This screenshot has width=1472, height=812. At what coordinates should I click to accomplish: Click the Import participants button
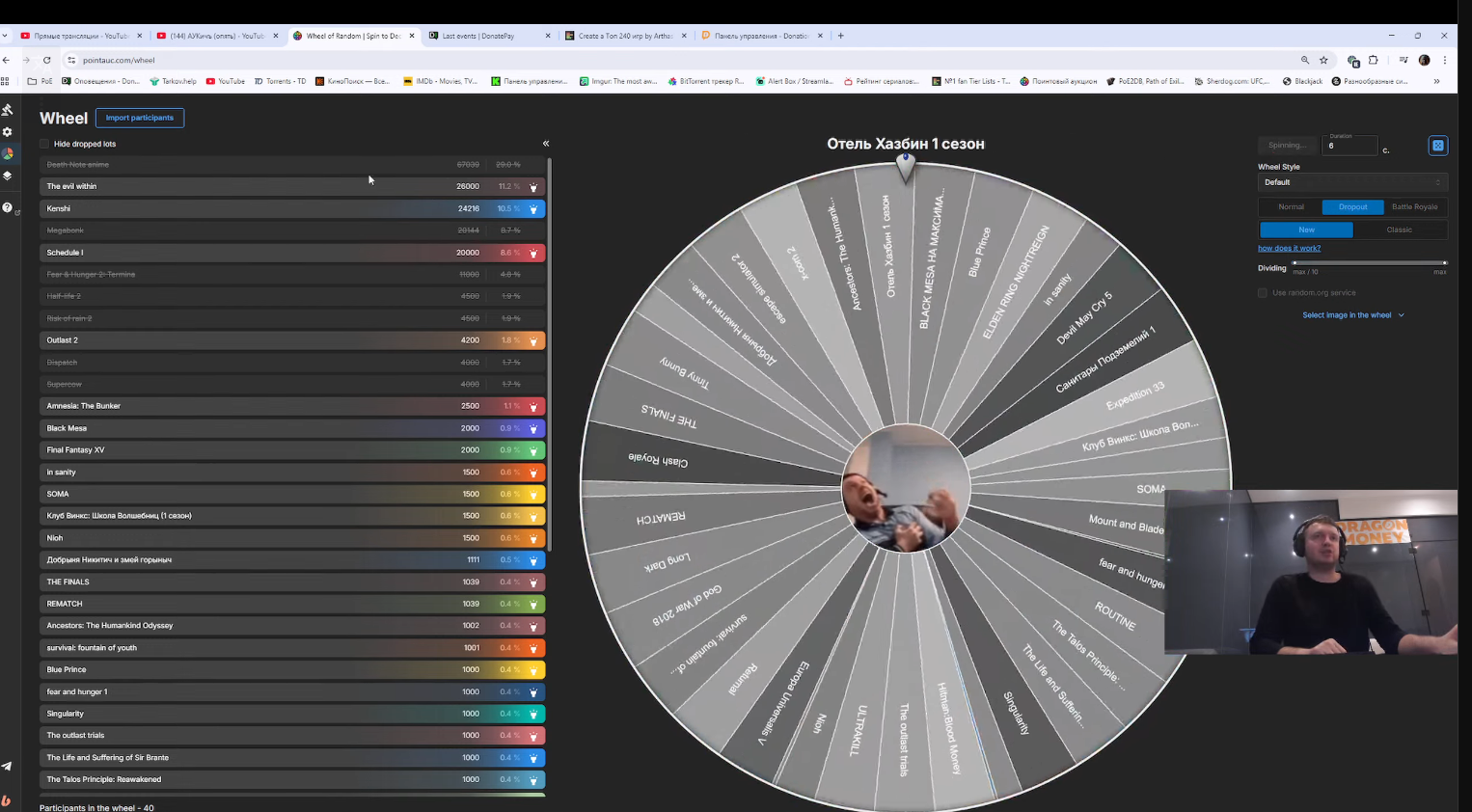pyautogui.click(x=140, y=118)
